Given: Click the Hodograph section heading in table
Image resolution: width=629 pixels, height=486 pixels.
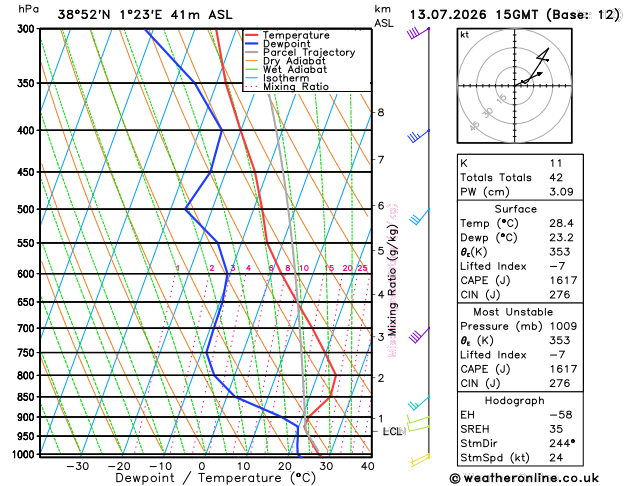Looking at the screenshot, I should pos(515,401).
